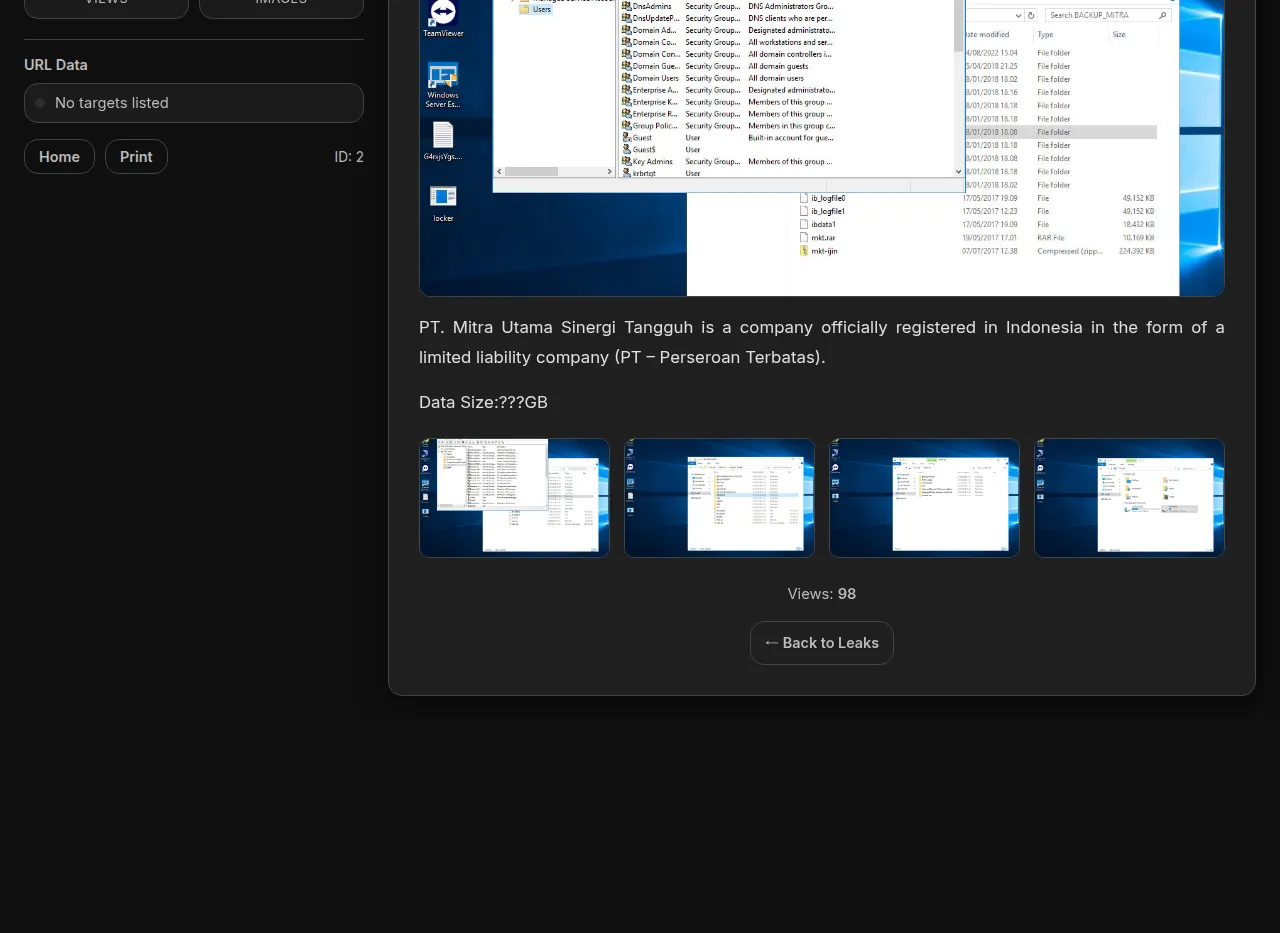Click the G4rxjsVgs text file icon

tap(443, 136)
